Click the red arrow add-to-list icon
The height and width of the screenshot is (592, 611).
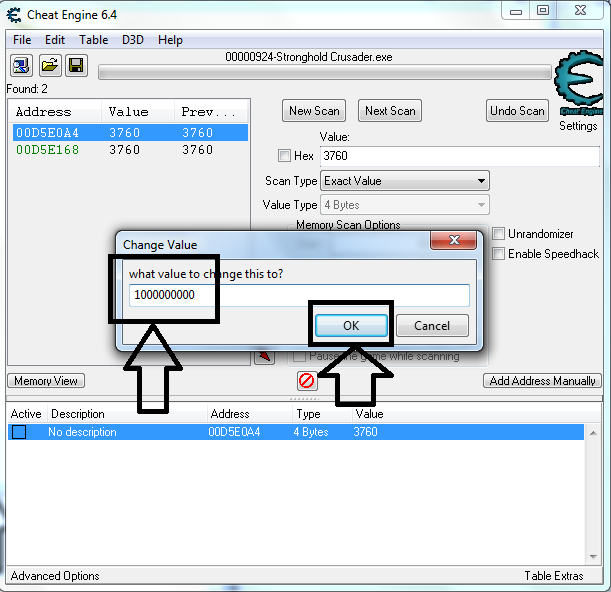point(265,356)
